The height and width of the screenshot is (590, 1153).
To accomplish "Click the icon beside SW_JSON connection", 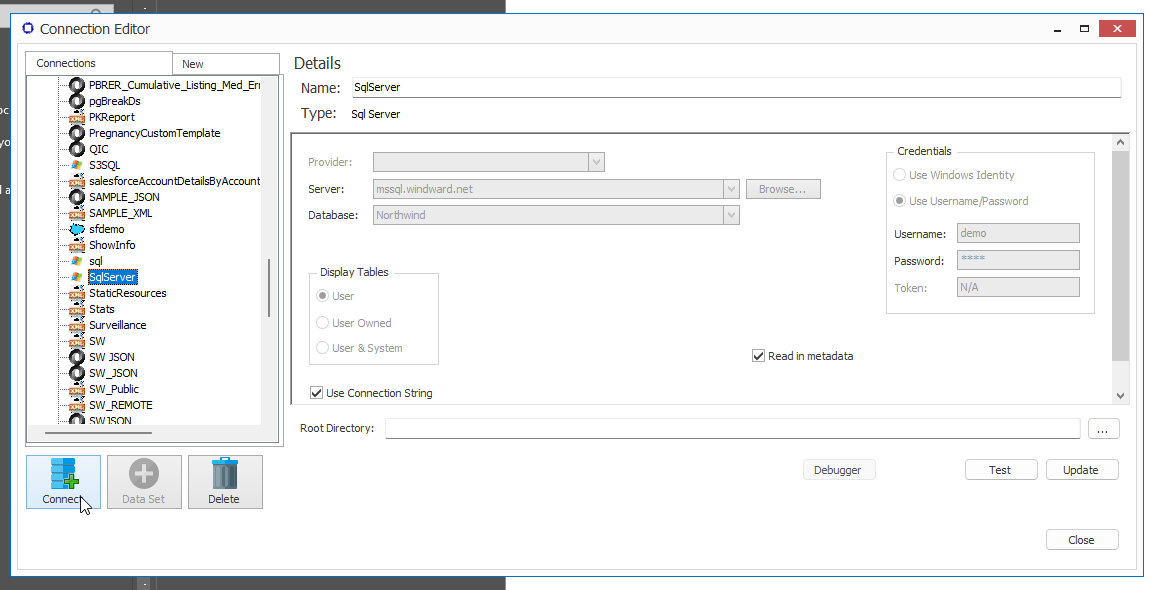I will (77, 374).
